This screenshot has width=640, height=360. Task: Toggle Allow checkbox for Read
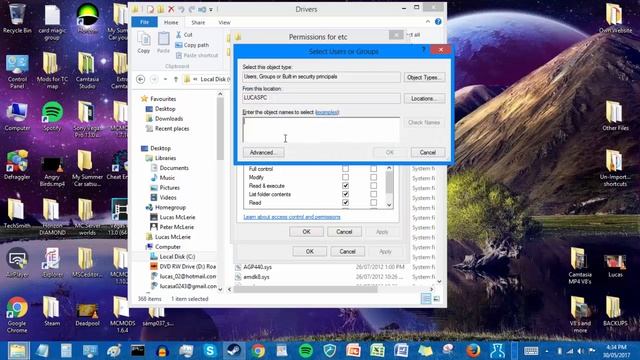pyautogui.click(x=345, y=202)
